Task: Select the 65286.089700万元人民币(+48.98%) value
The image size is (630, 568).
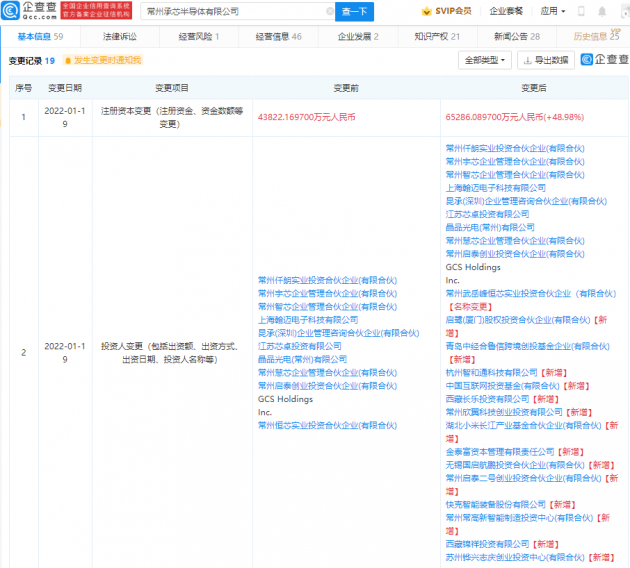Action: 515,117
